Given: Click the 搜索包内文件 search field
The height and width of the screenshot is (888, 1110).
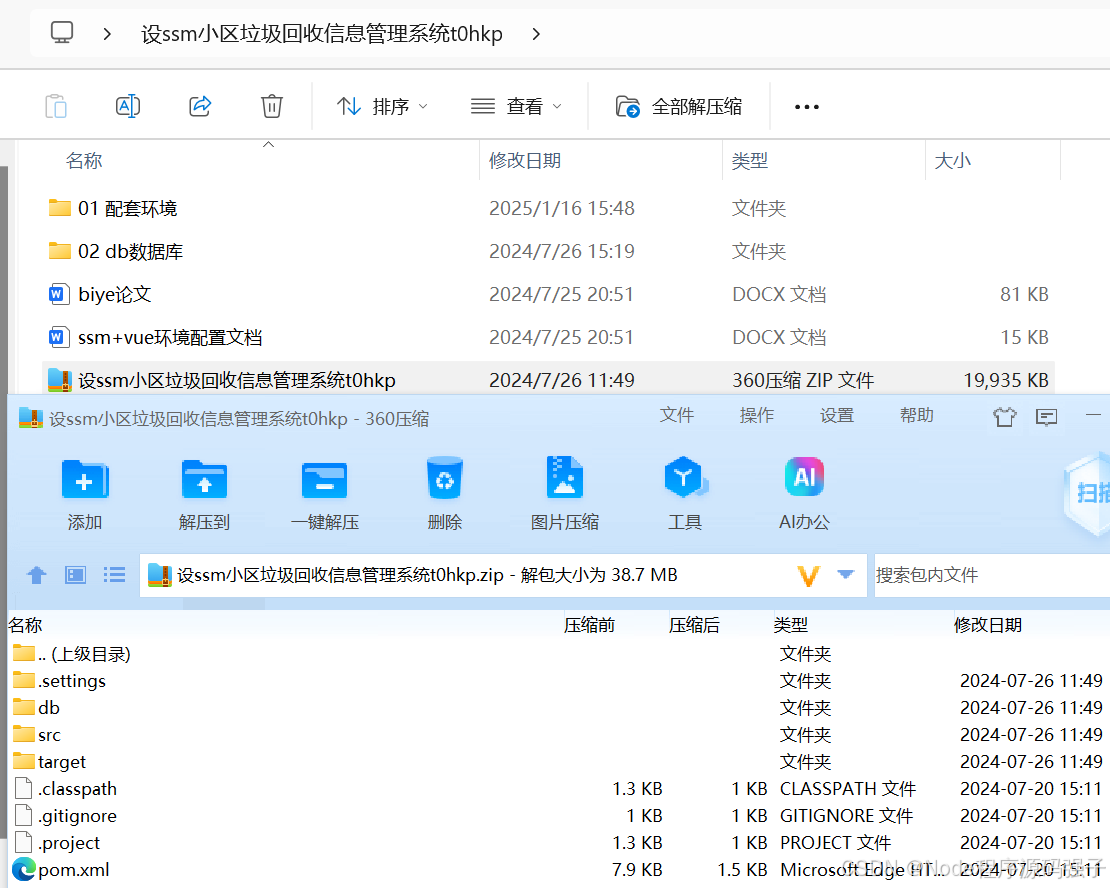Looking at the screenshot, I should pos(992,575).
